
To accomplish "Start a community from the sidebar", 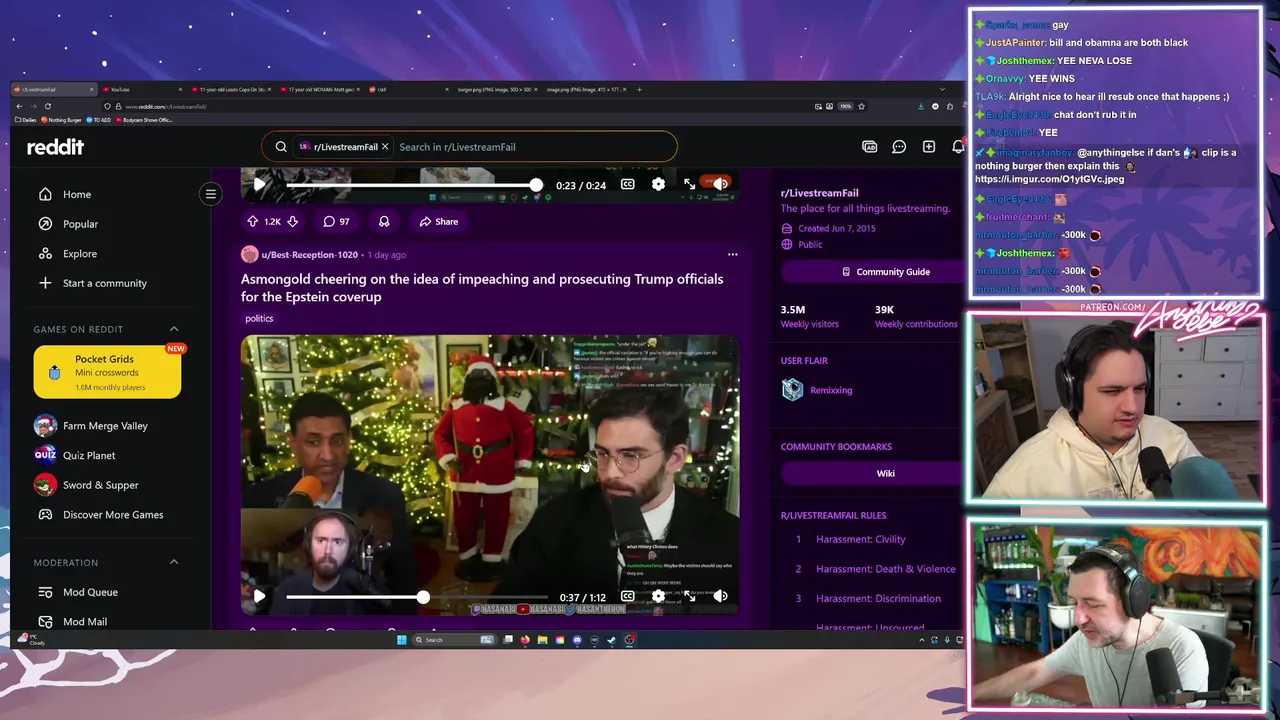I will [x=104, y=283].
